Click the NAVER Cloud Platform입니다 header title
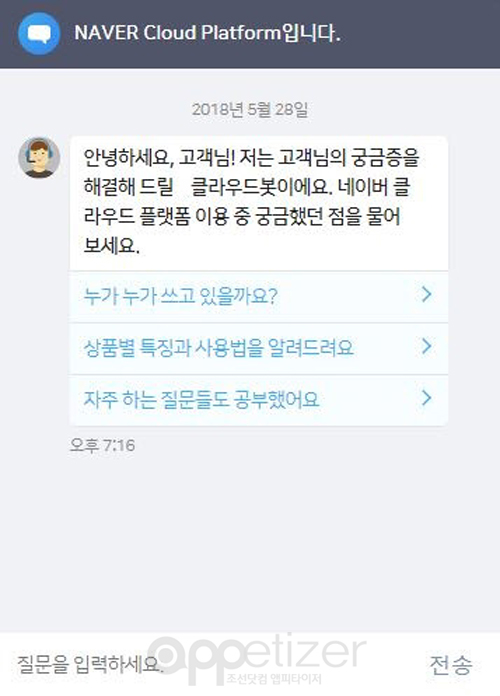The width and height of the screenshot is (500, 696). pyautogui.click(x=207, y=33)
